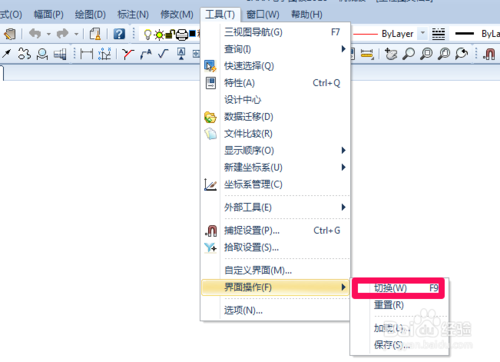
Task: Expand the 新建坐标系(U) submenu
Action: pyautogui.click(x=275, y=167)
